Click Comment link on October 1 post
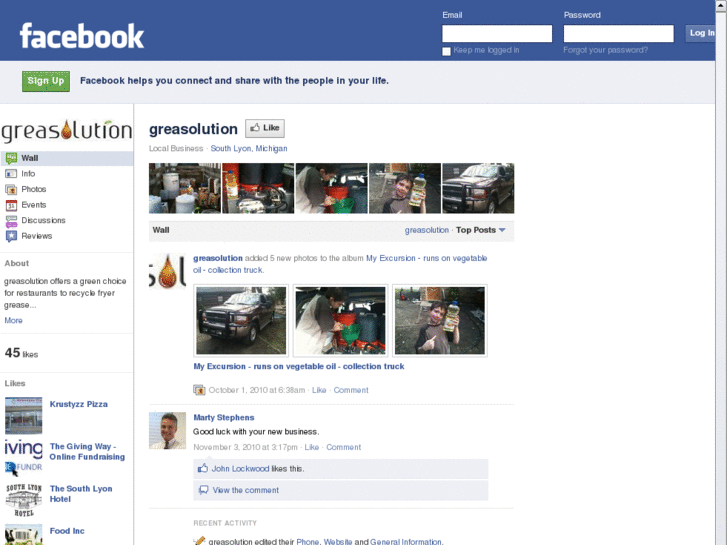 click(x=351, y=390)
